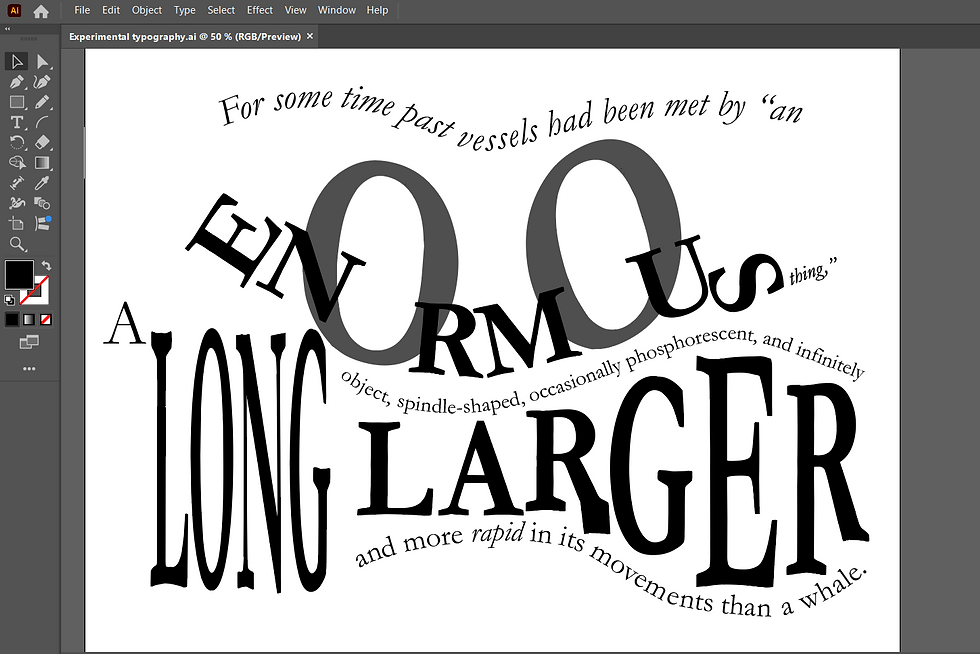980x654 pixels.
Task: Close the Experimental typography.ai document tab
Action: (x=309, y=36)
